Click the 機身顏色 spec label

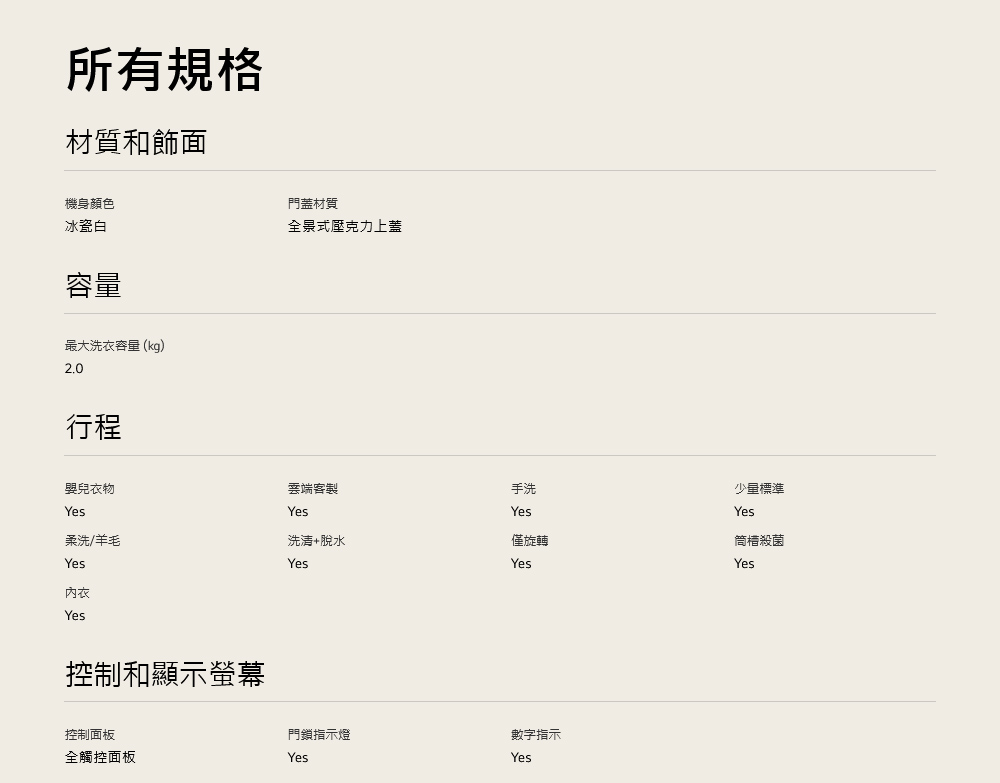[x=90, y=203]
